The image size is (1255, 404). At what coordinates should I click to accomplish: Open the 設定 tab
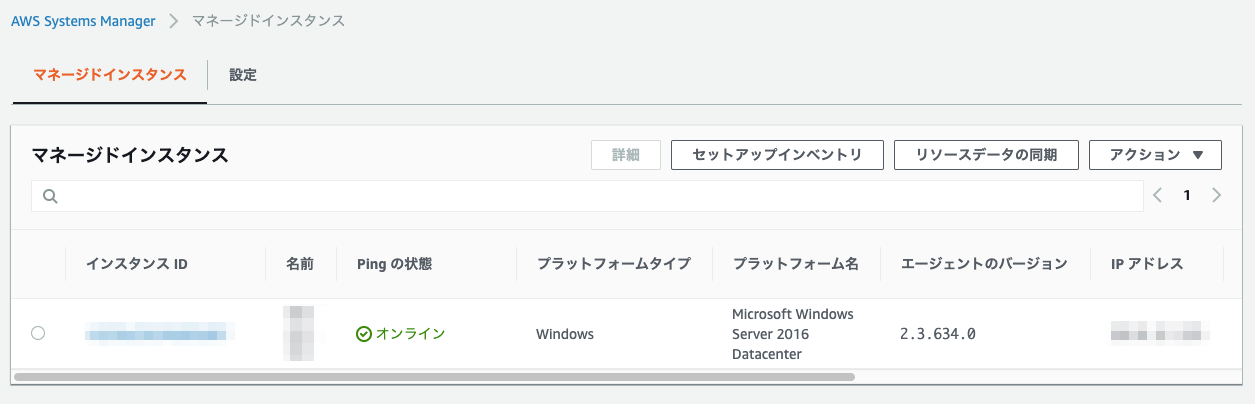pyautogui.click(x=243, y=75)
